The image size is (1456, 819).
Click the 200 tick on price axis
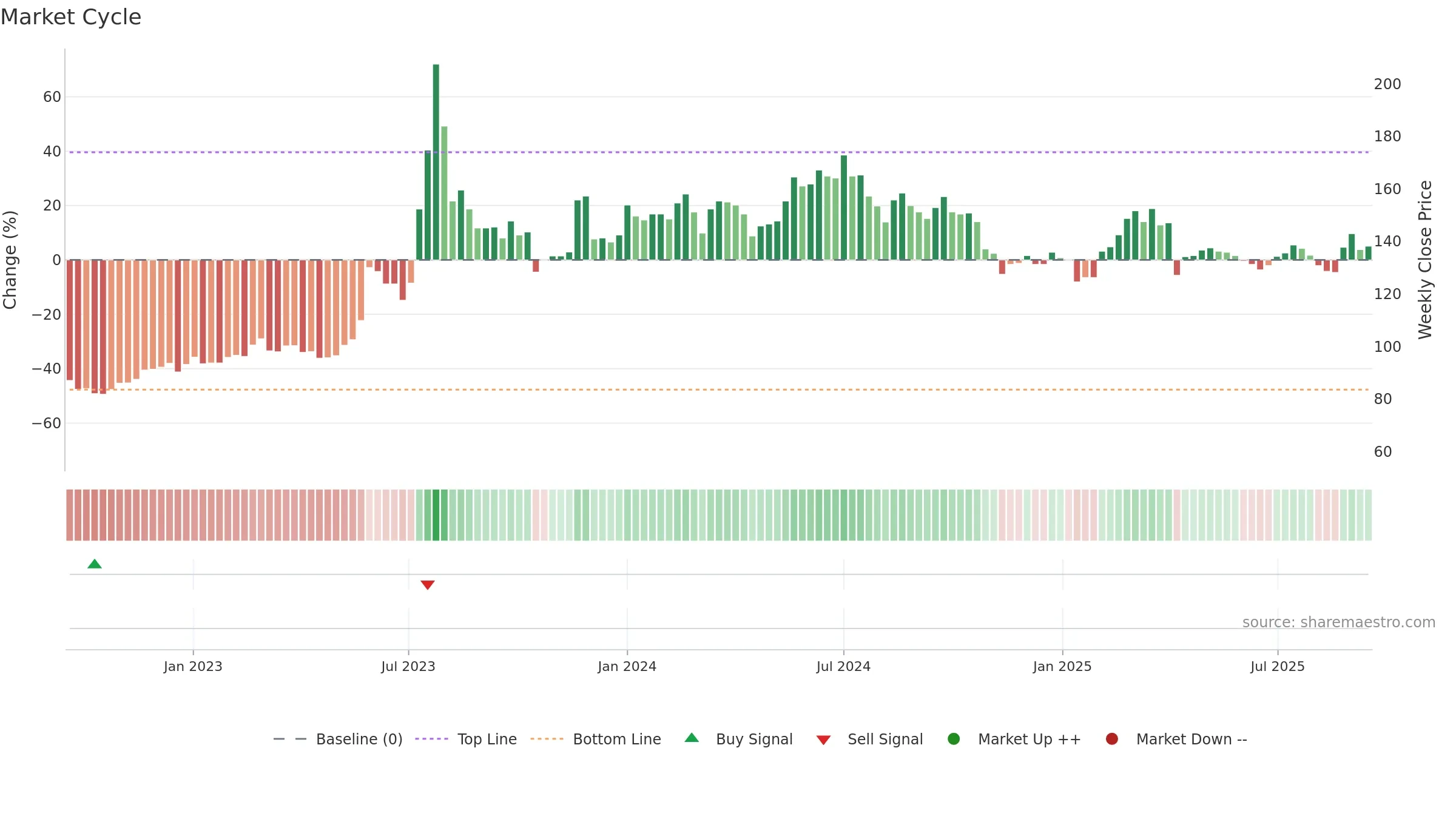(x=1387, y=84)
